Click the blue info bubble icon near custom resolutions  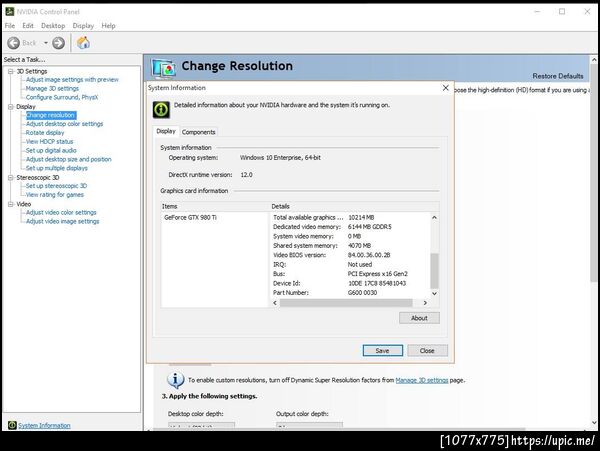(x=175, y=379)
